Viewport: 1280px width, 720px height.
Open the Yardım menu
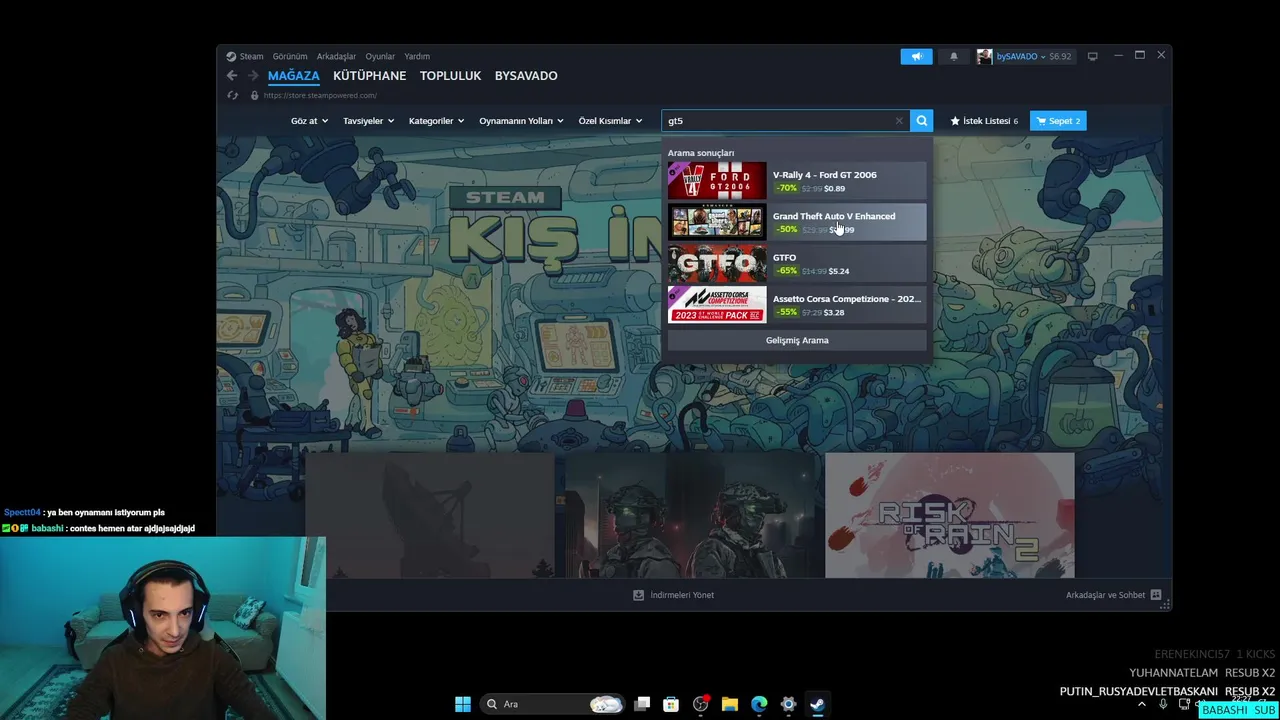417,56
